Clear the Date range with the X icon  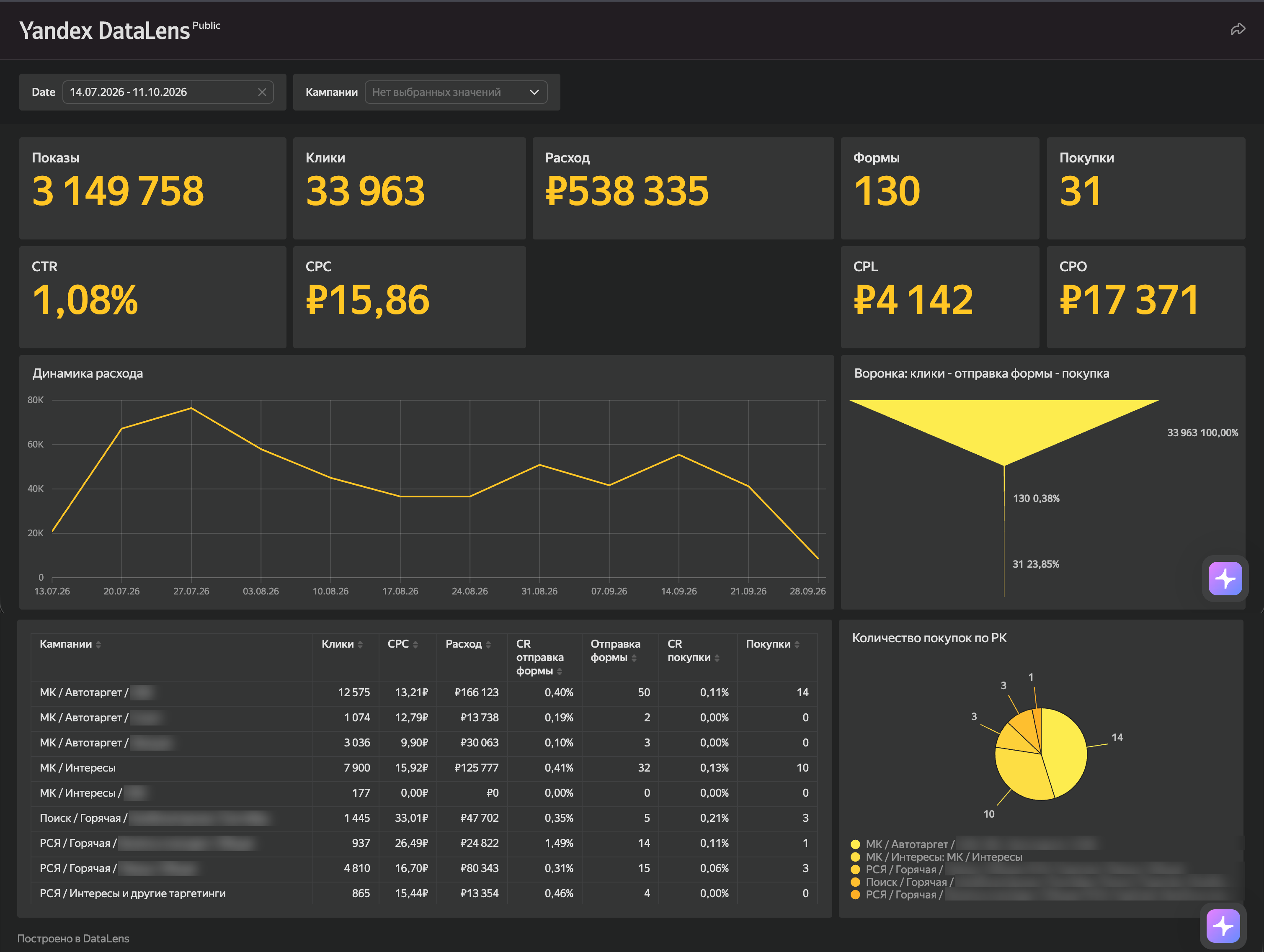click(262, 92)
